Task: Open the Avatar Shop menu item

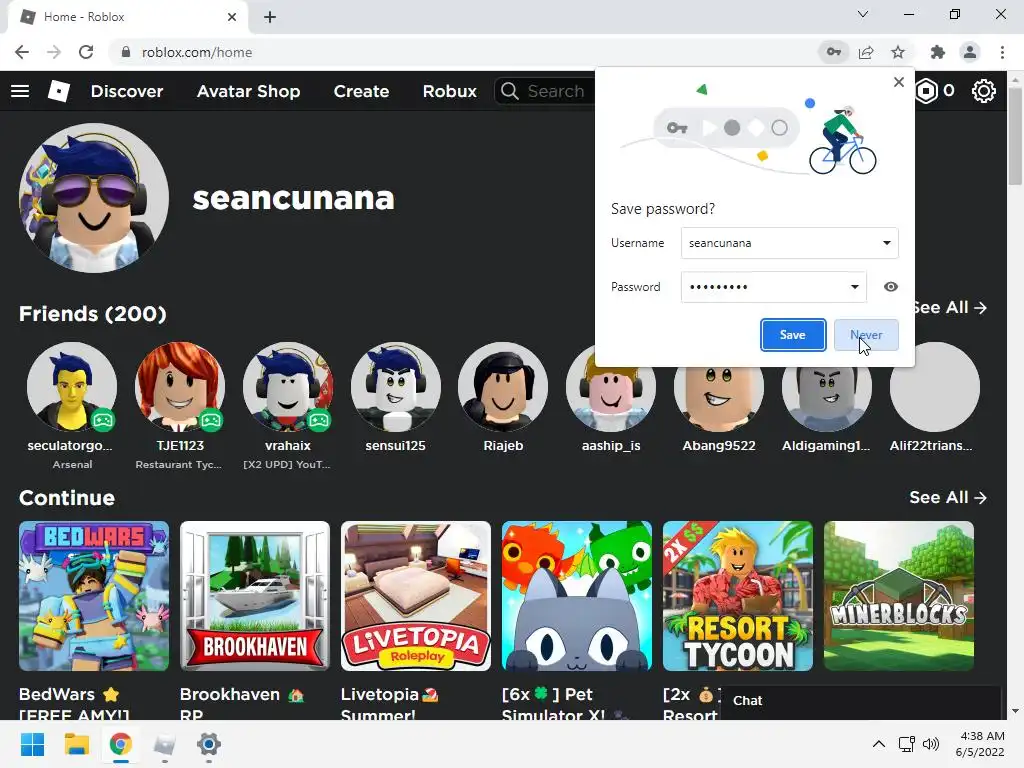Action: tap(248, 91)
